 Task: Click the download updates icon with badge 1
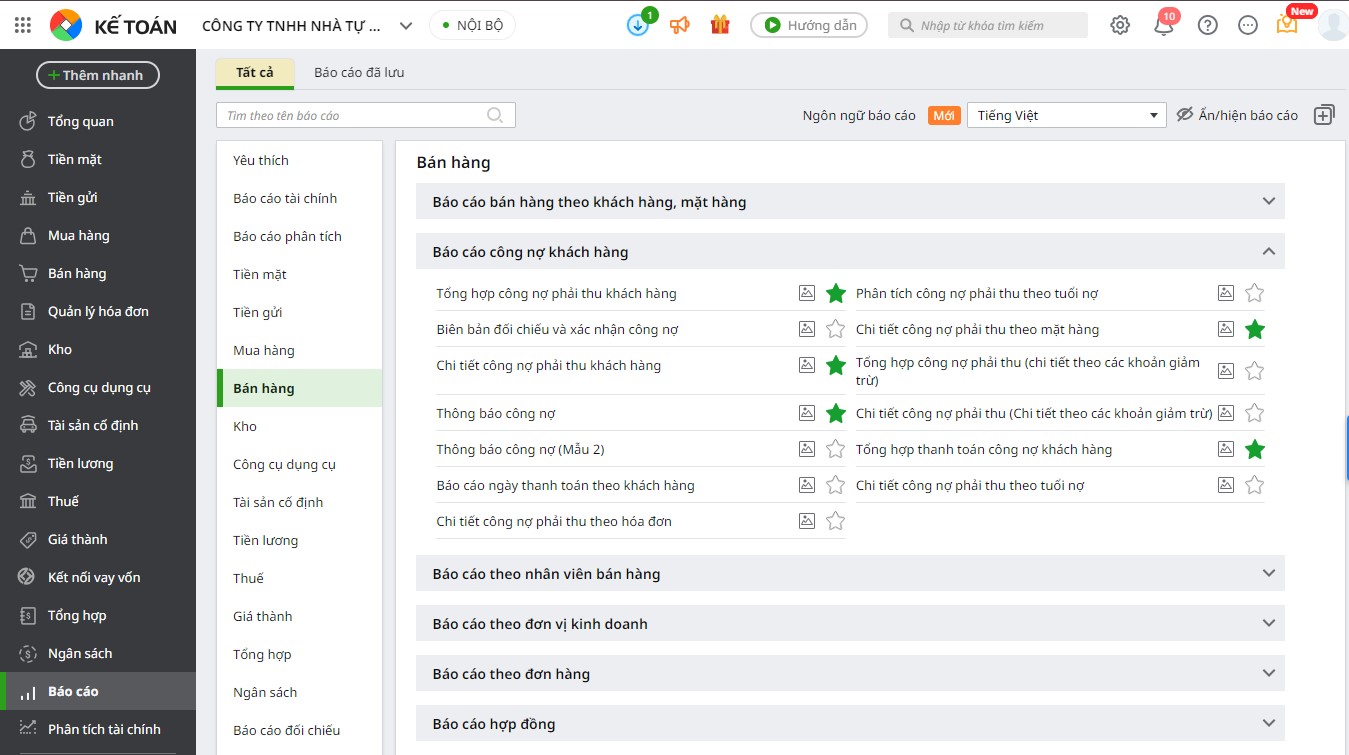tap(638, 25)
